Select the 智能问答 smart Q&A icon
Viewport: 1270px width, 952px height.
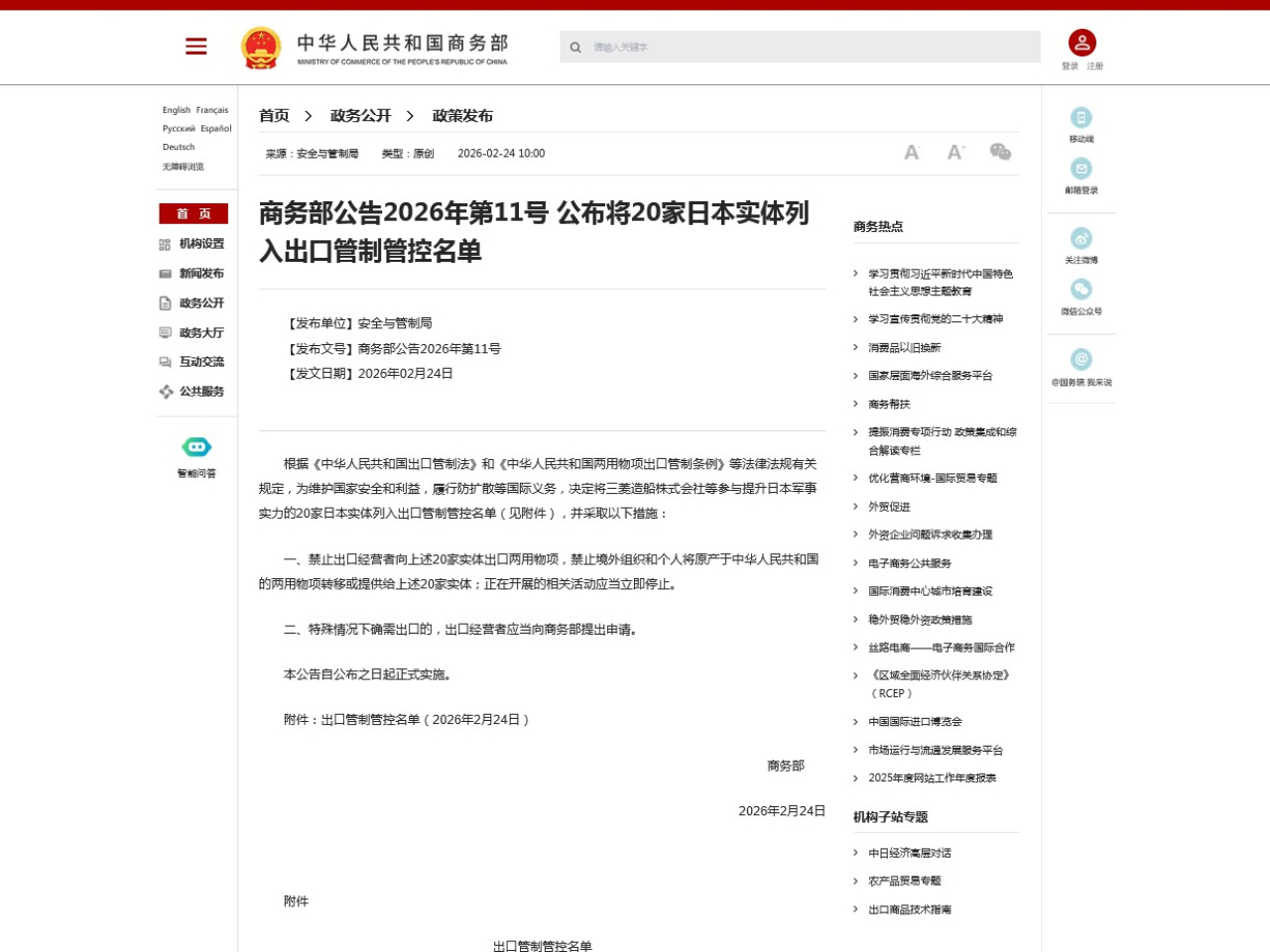tap(194, 447)
